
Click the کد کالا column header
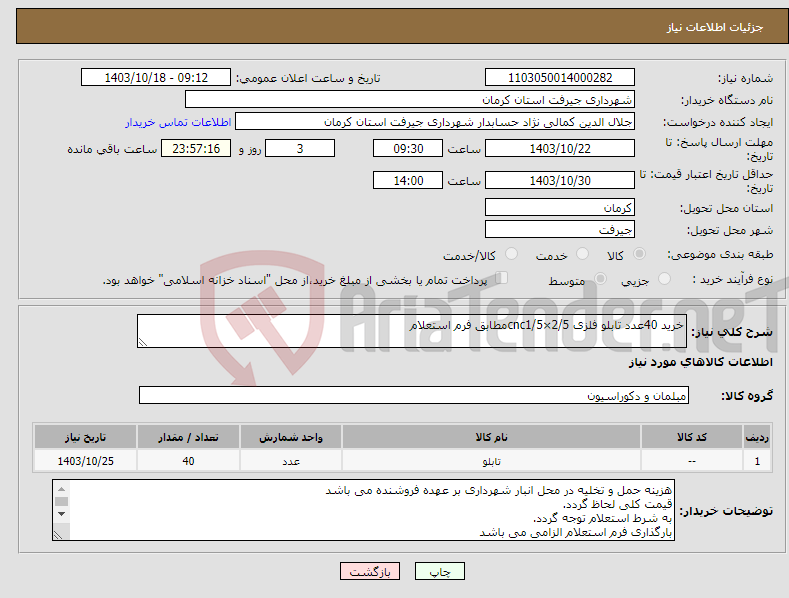point(692,437)
